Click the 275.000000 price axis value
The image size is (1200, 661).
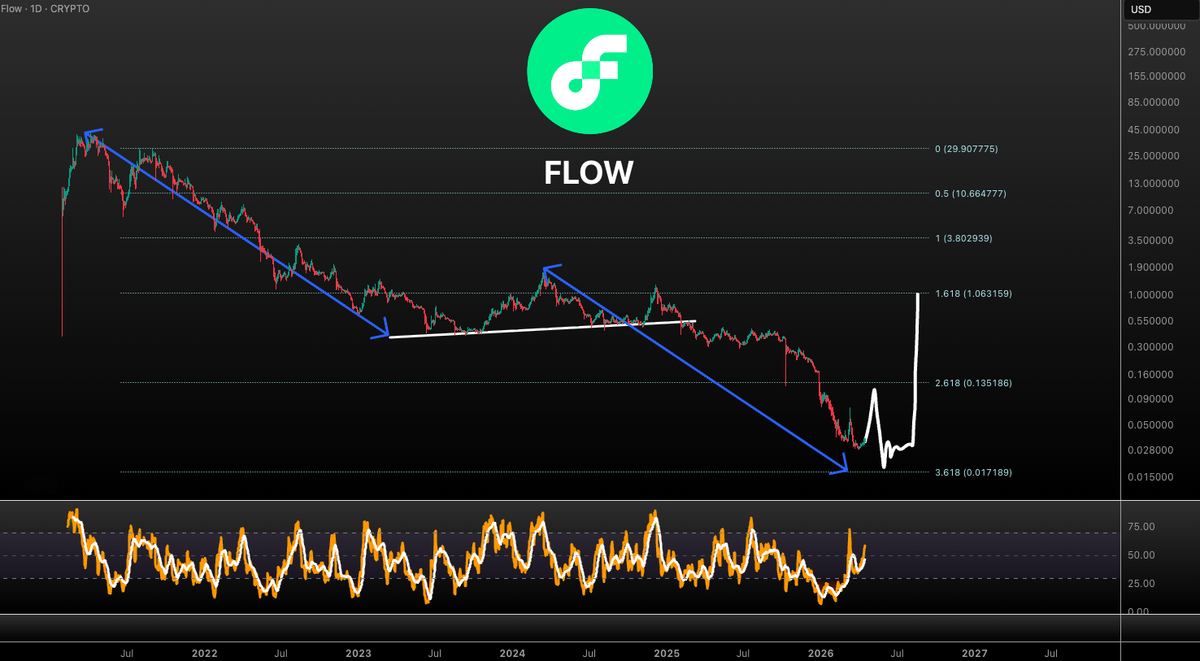click(1156, 51)
